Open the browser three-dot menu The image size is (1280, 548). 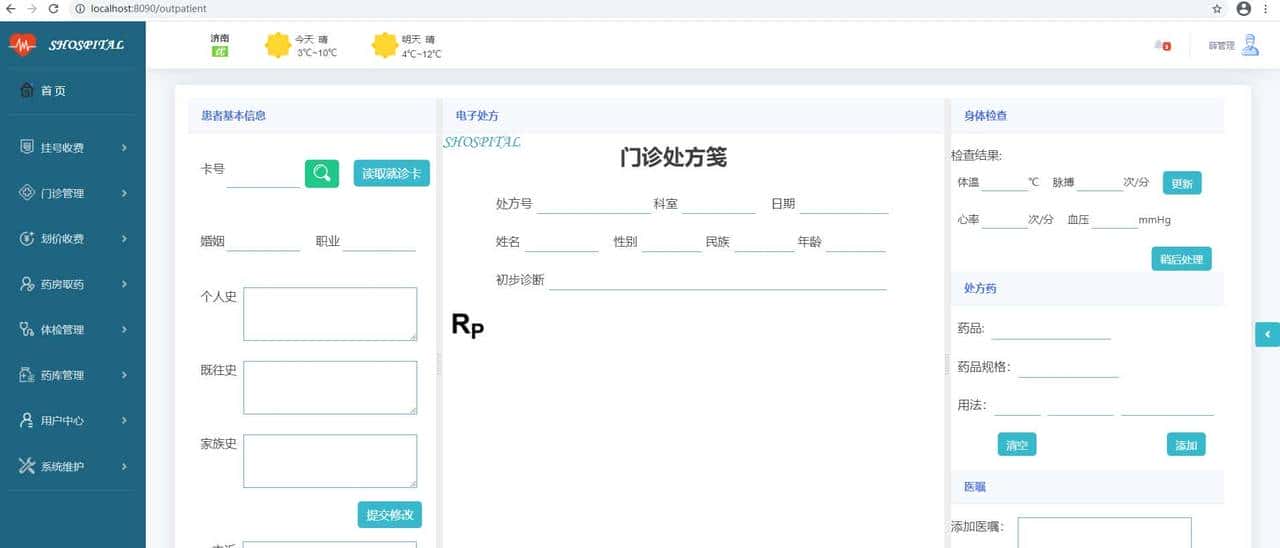point(1266,8)
